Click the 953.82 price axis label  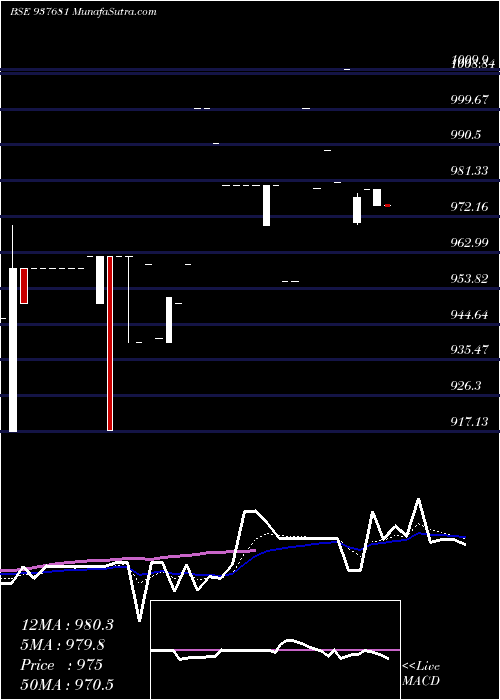click(469, 279)
